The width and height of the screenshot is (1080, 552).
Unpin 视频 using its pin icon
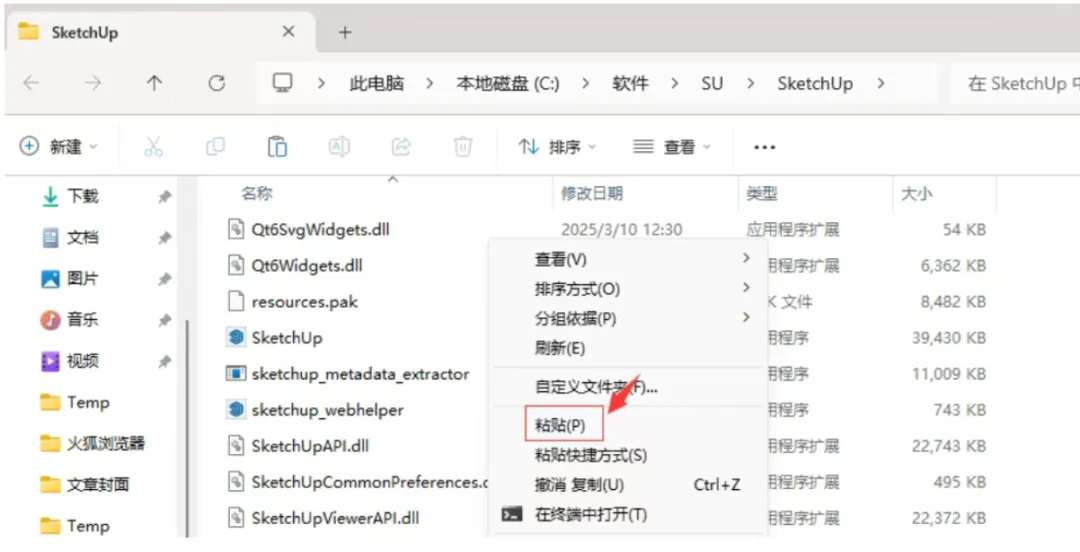tap(165, 362)
